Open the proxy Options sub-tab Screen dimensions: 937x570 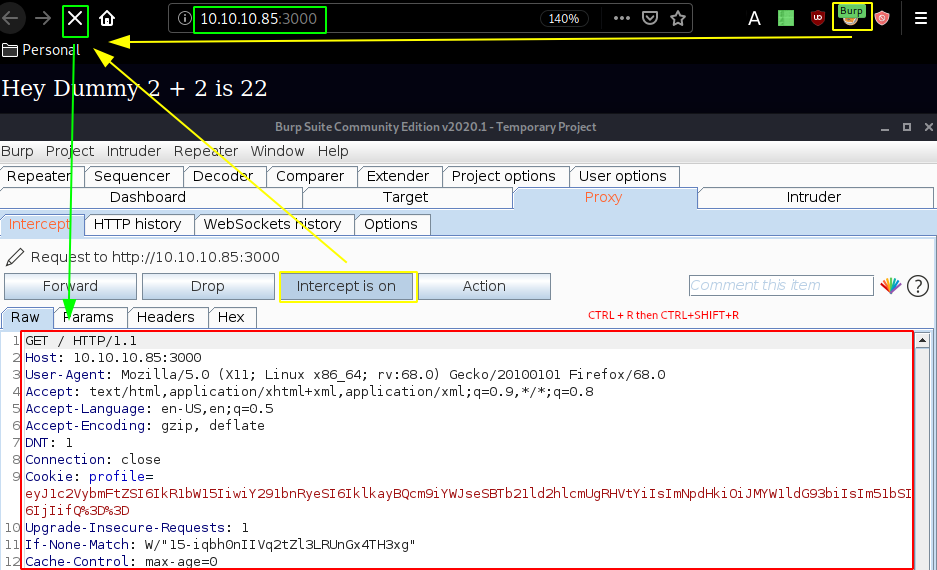pos(391,224)
